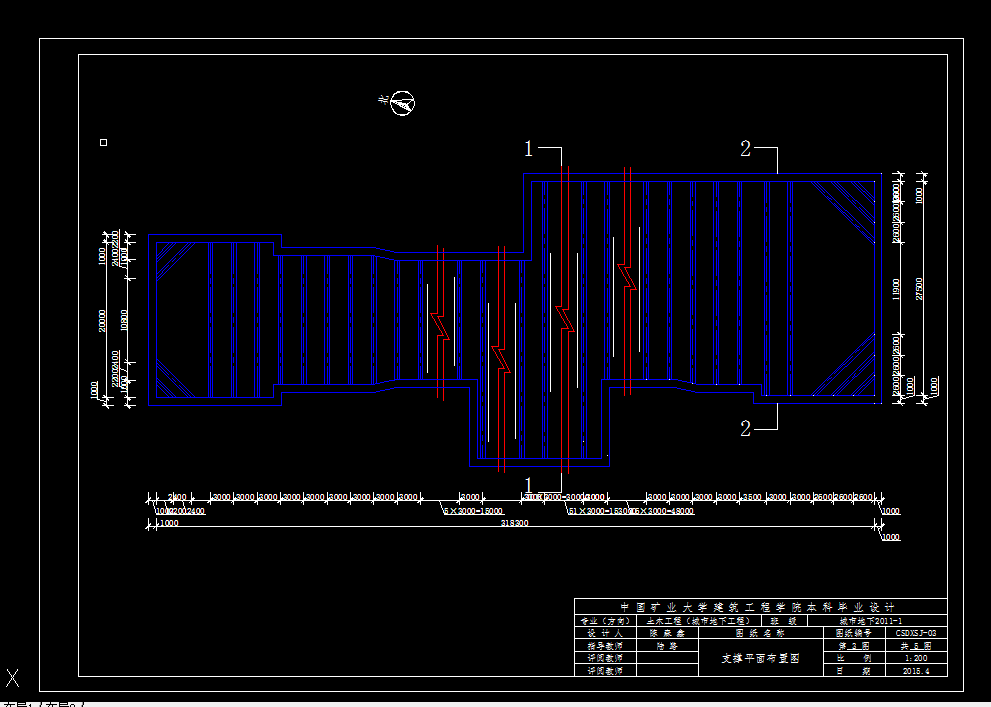Click the dimension note 5X3000=15000

point(473,511)
